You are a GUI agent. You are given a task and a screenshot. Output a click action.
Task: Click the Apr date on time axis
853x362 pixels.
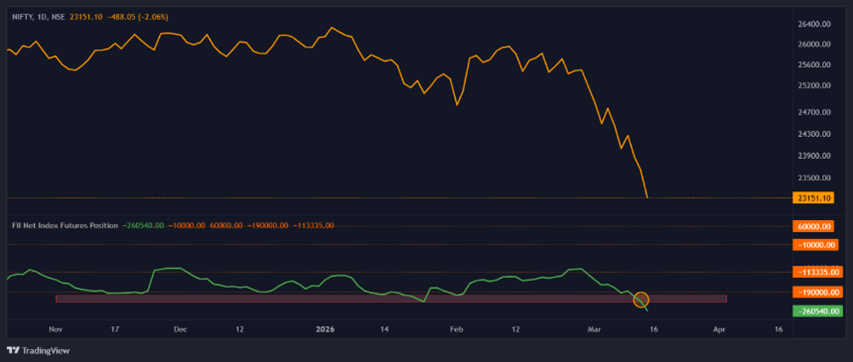pyautogui.click(x=719, y=329)
